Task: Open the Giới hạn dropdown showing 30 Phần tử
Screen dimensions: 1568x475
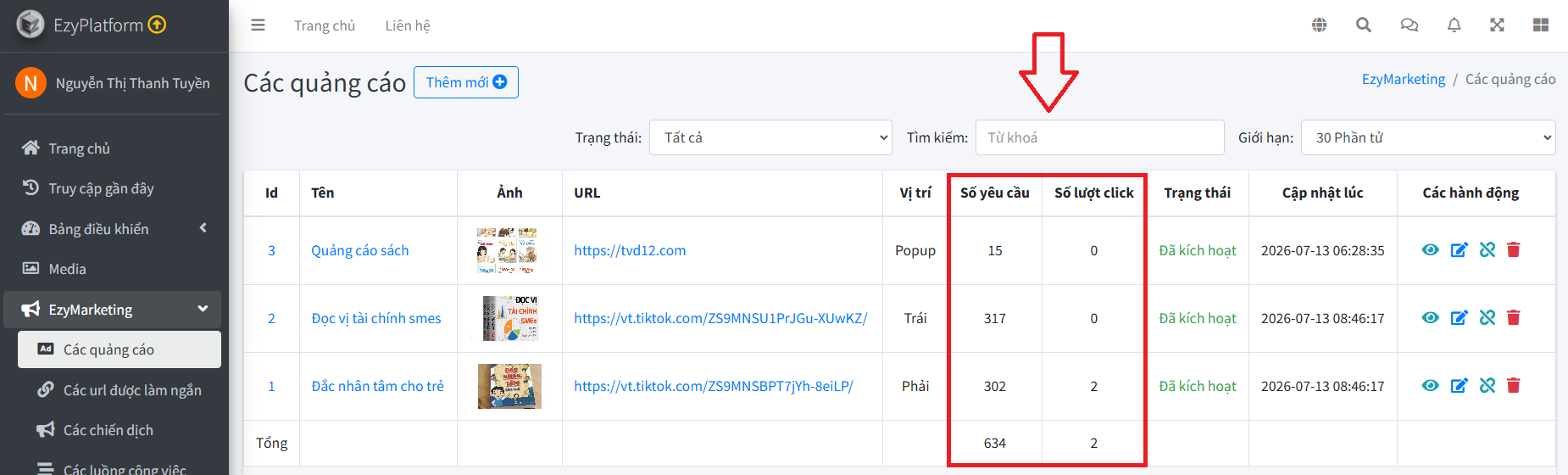Action: coord(1428,137)
